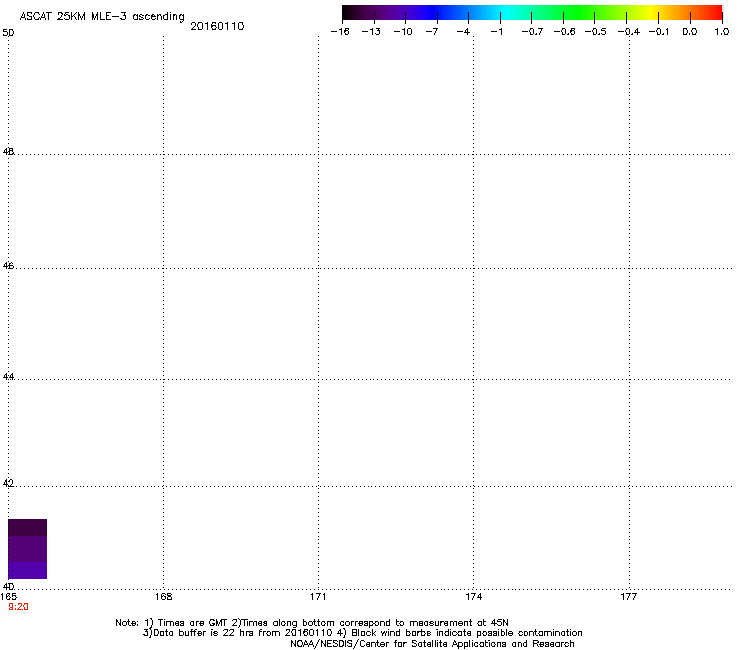740x650 pixels.
Task: Click the colorbar label -0.6
Action: [564, 32]
